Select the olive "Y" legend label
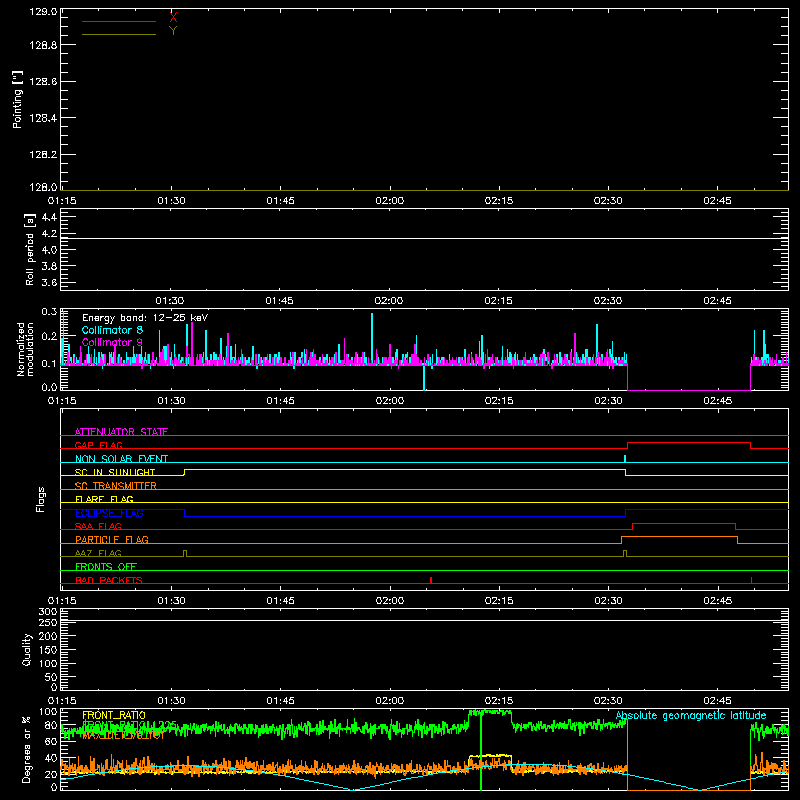The width and height of the screenshot is (800, 800). [173, 31]
